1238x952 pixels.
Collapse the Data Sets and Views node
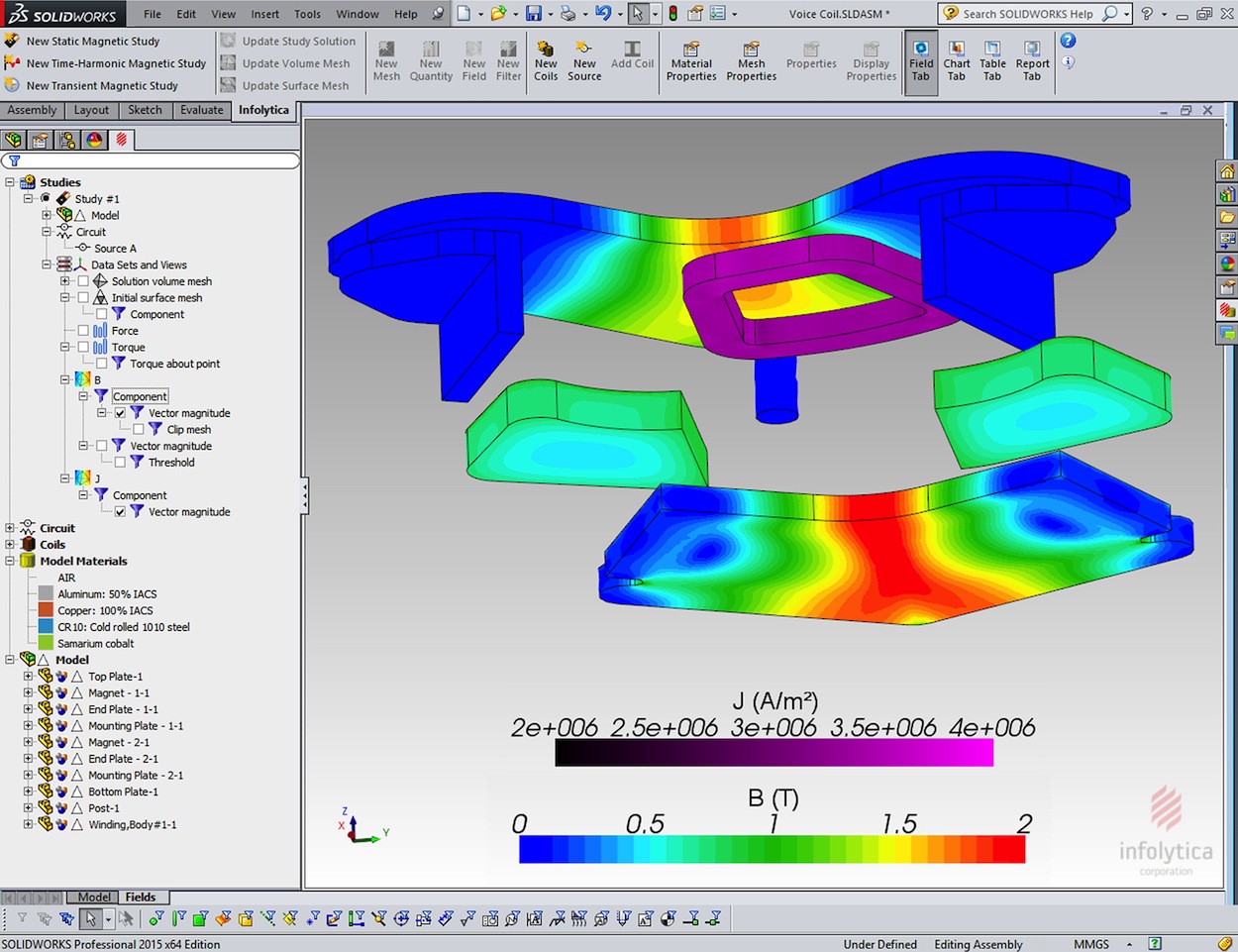[47, 264]
